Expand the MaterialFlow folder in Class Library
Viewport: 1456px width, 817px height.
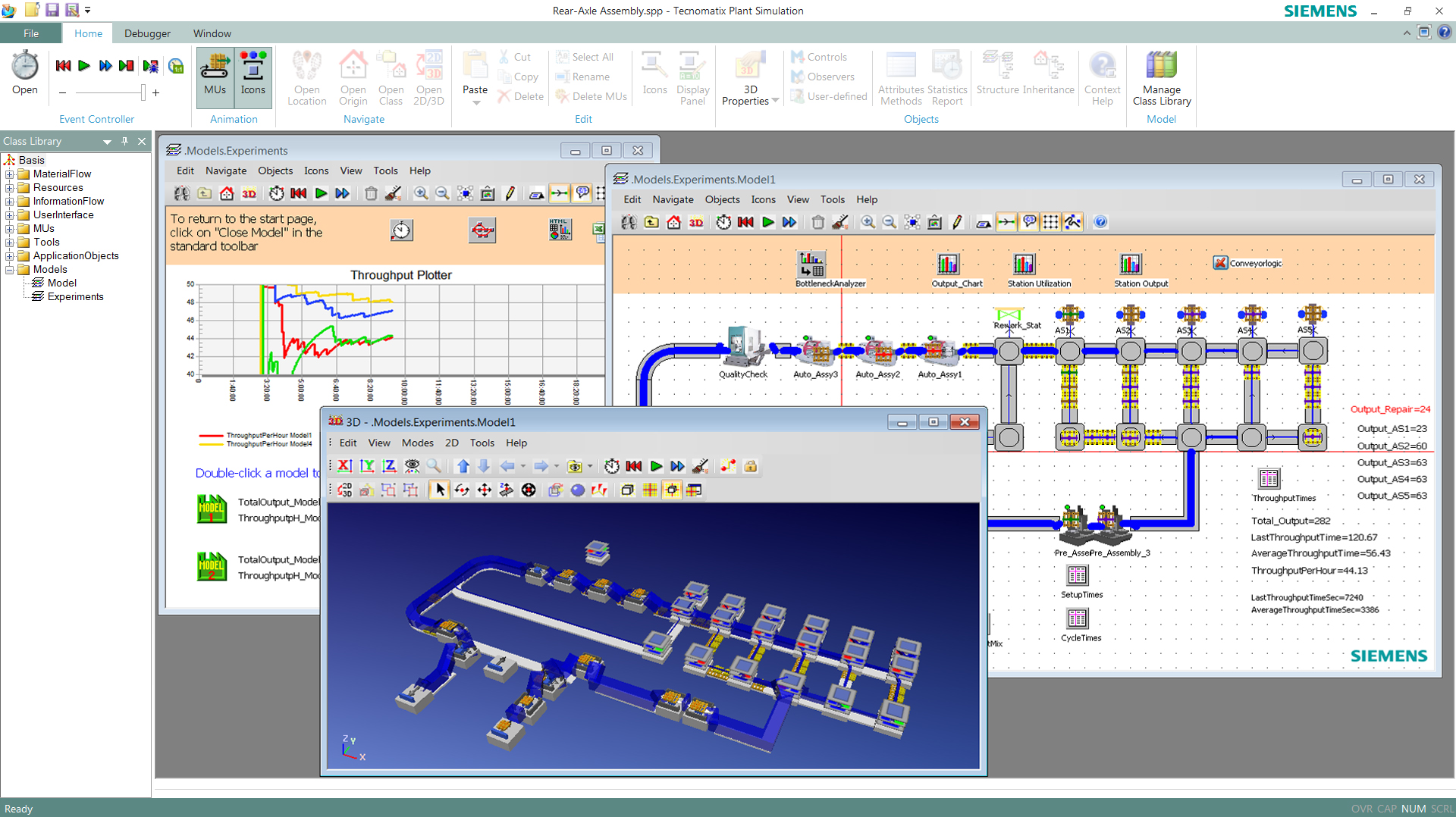pos(8,174)
